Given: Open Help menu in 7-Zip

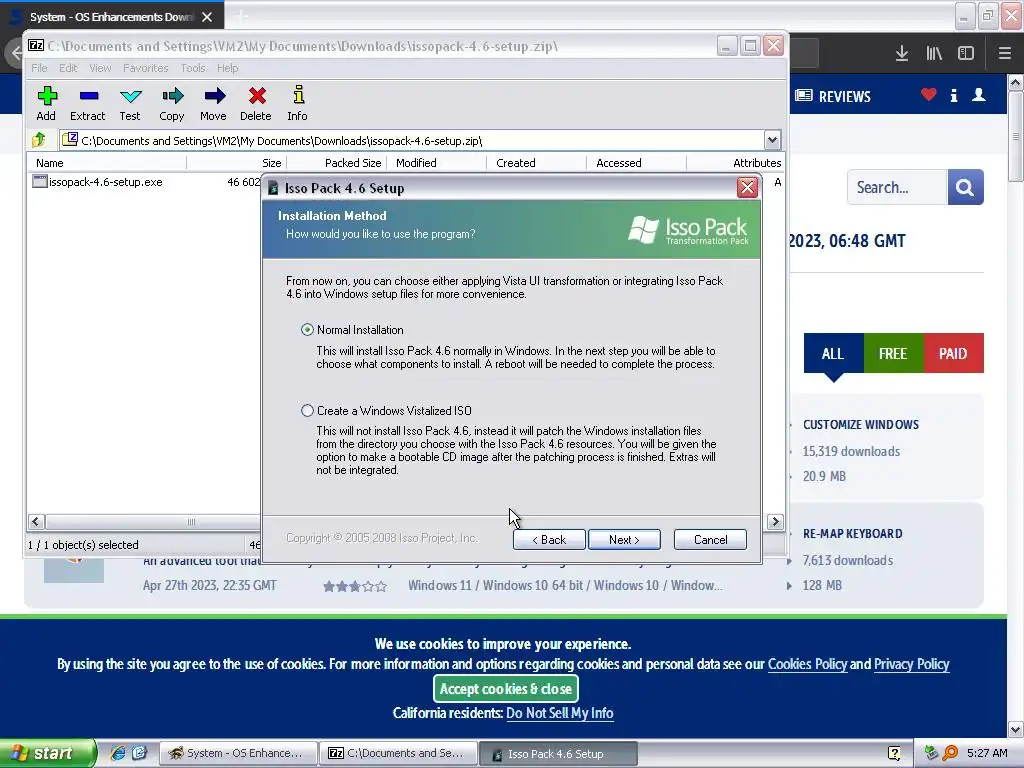Looking at the screenshot, I should click(x=227, y=68).
